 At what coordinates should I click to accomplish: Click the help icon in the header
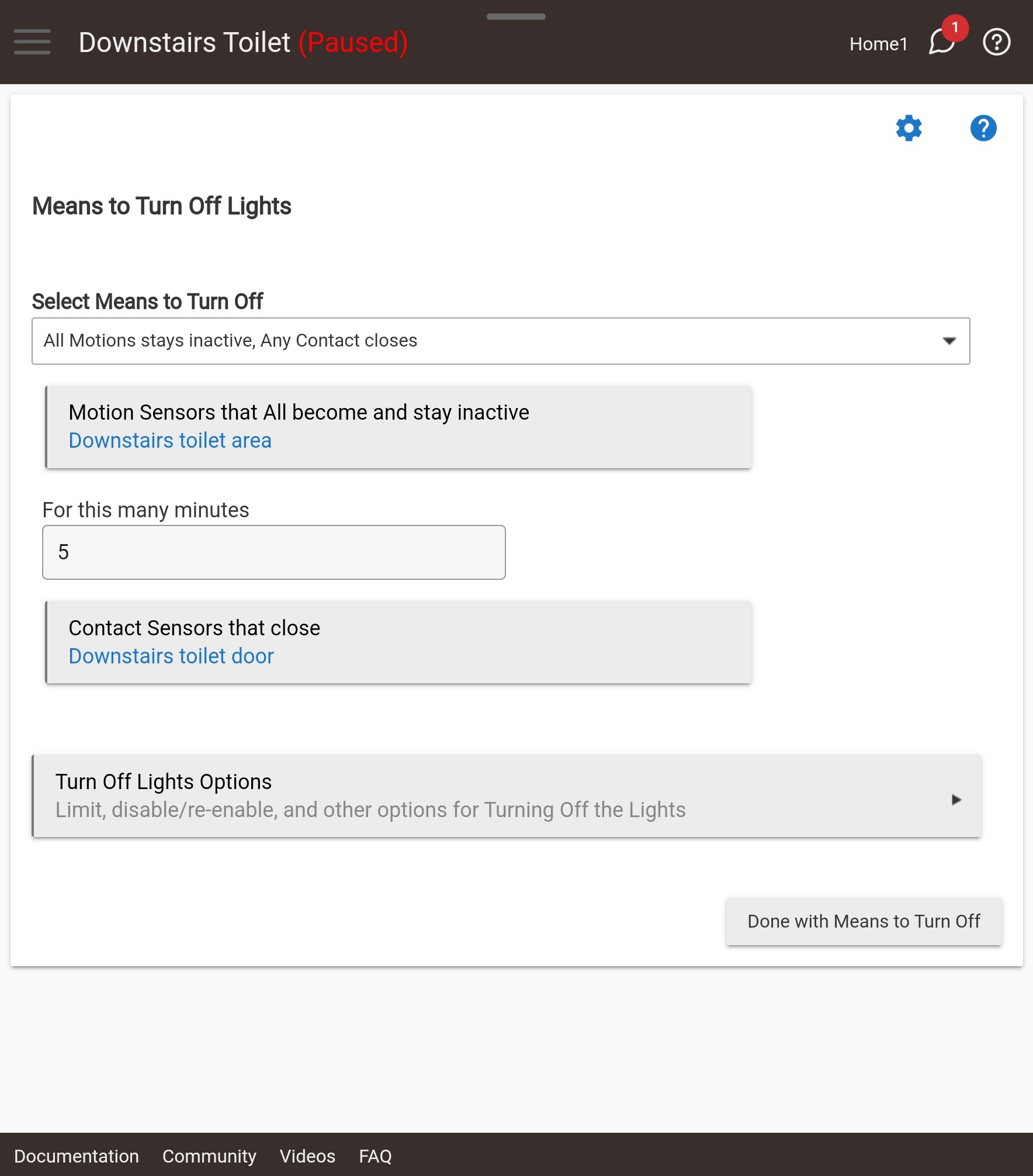(996, 42)
